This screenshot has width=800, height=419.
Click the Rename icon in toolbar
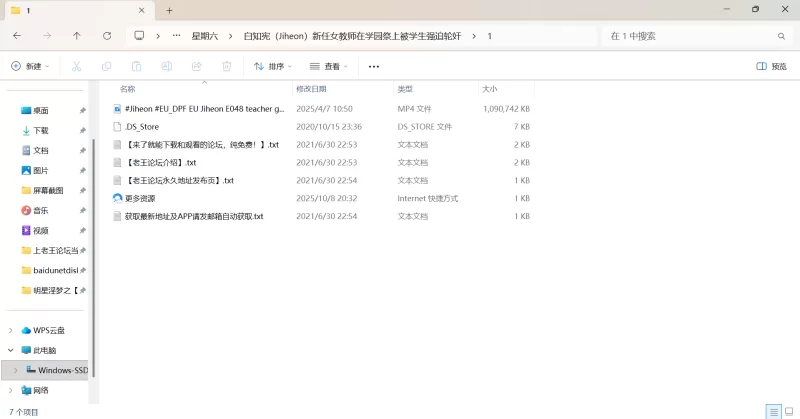[166, 66]
